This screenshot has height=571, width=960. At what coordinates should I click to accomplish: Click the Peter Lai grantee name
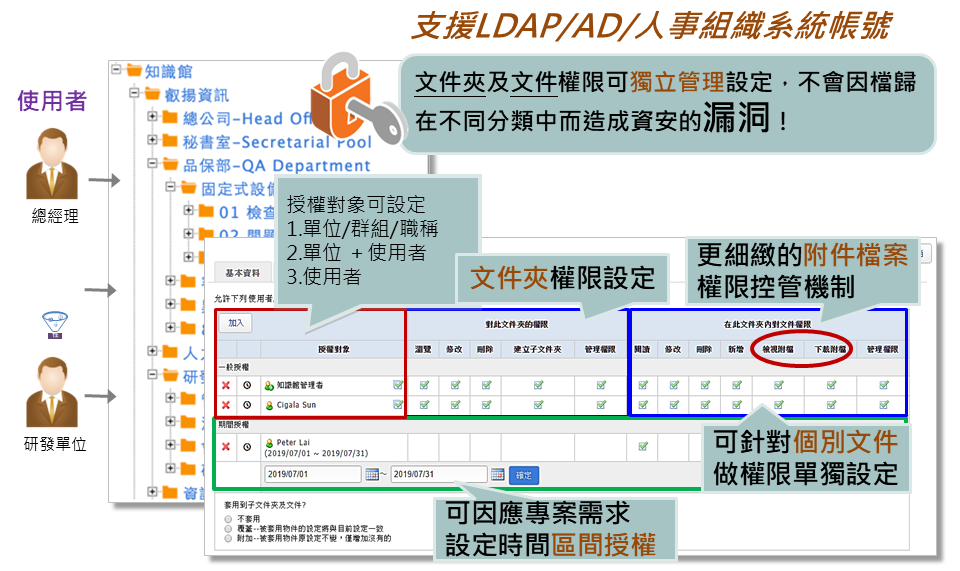click(x=293, y=442)
